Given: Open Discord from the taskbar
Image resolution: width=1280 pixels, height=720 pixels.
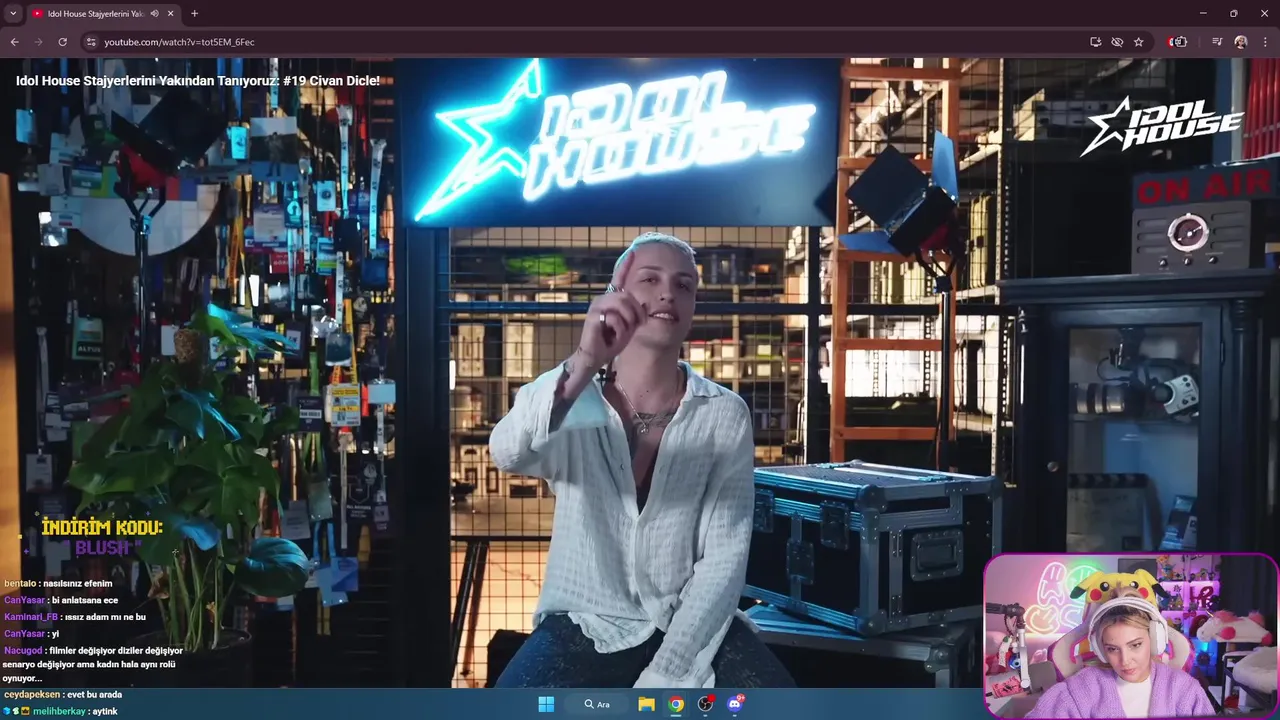Looking at the screenshot, I should pos(736,704).
